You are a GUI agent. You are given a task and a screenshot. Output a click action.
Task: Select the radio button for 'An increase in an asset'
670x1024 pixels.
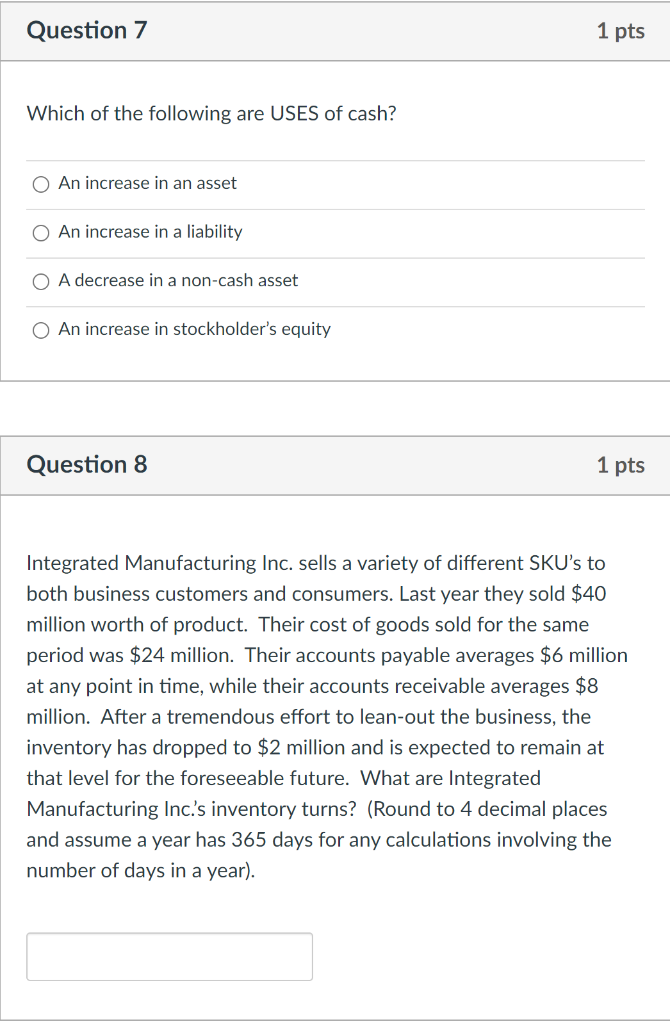tap(41, 184)
